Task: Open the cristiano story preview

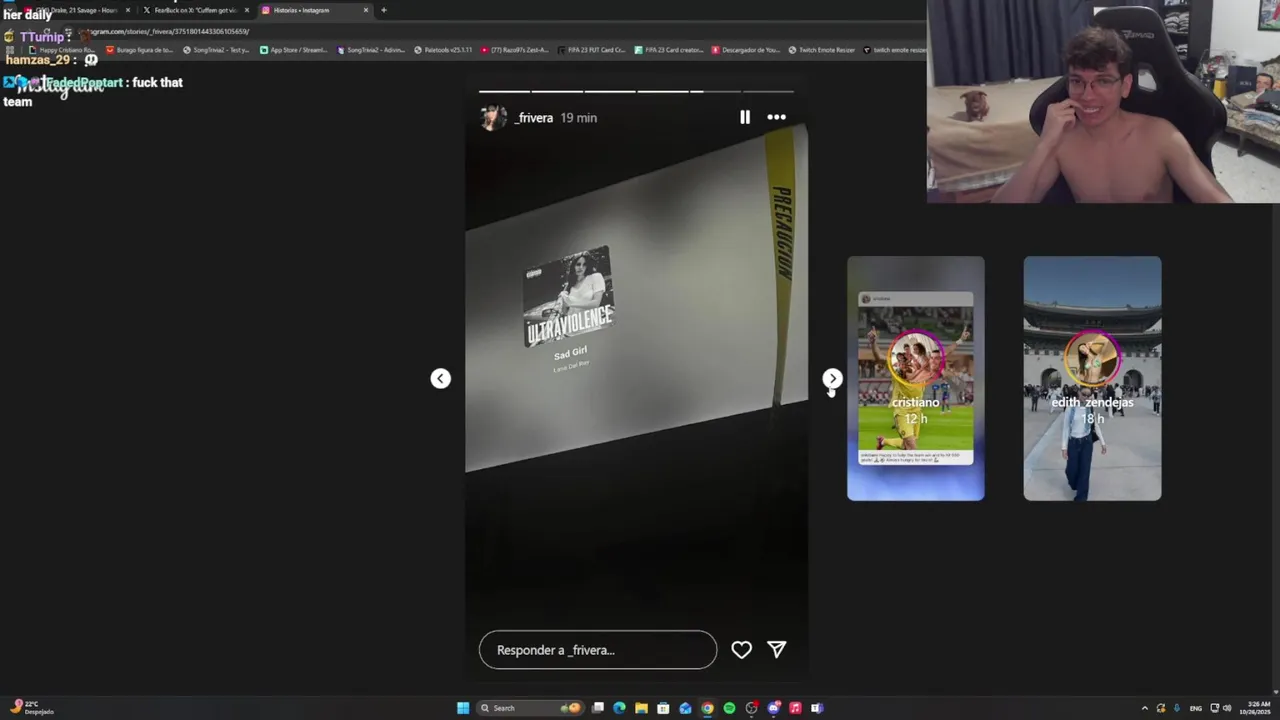Action: point(916,378)
